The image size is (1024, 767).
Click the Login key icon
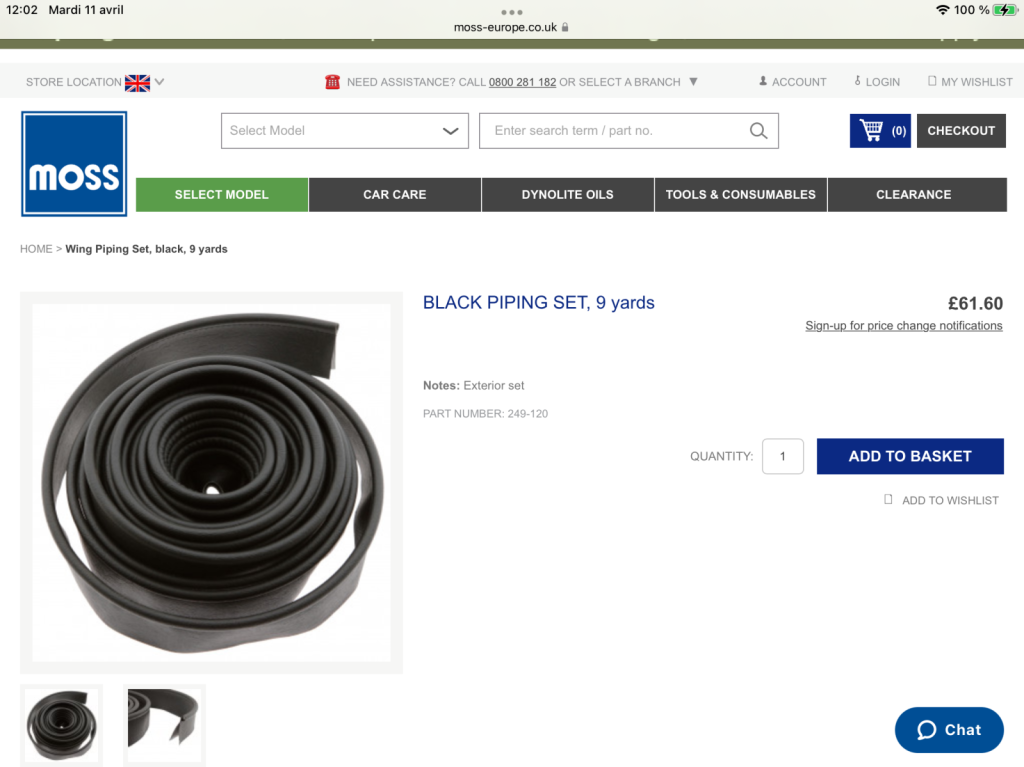click(857, 81)
